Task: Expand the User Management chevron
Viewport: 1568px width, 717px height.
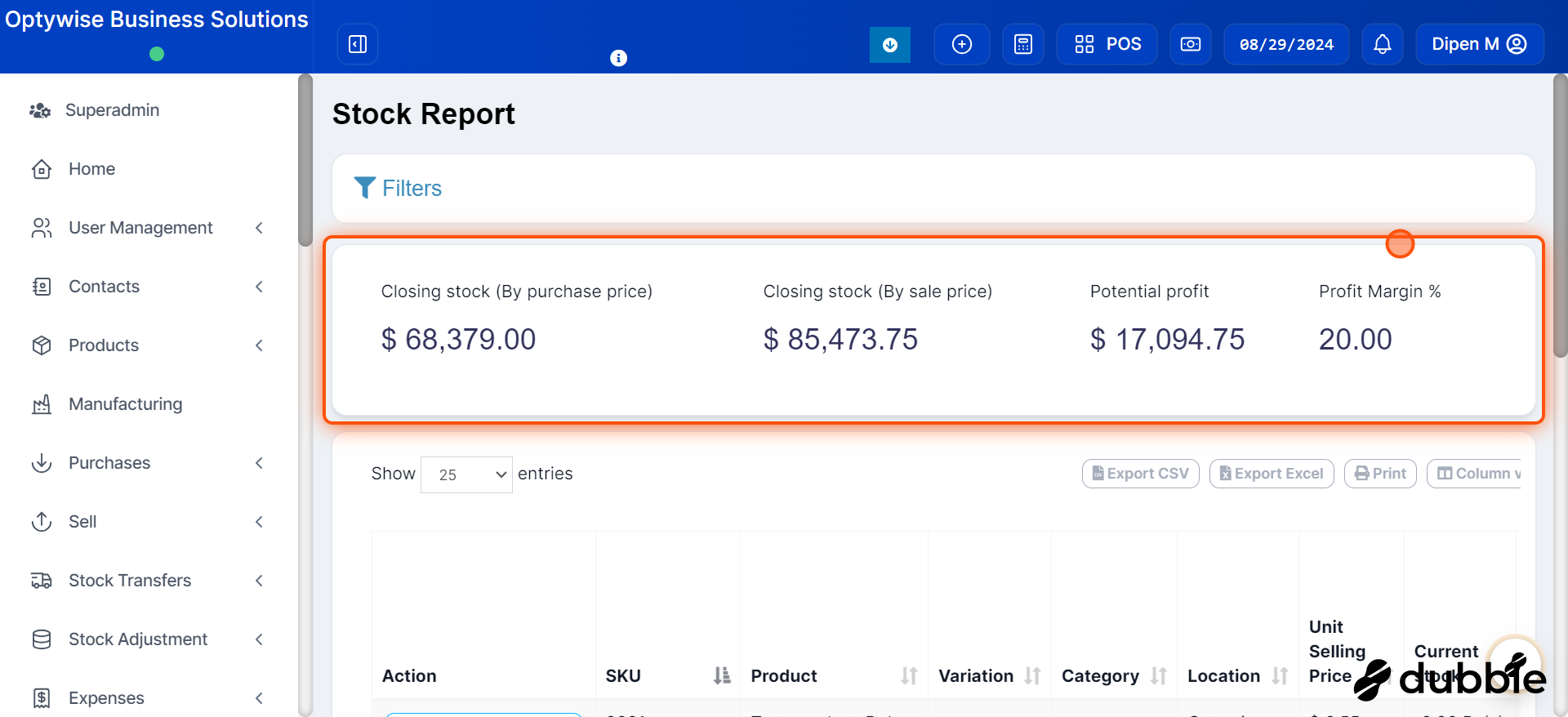Action: (x=259, y=228)
